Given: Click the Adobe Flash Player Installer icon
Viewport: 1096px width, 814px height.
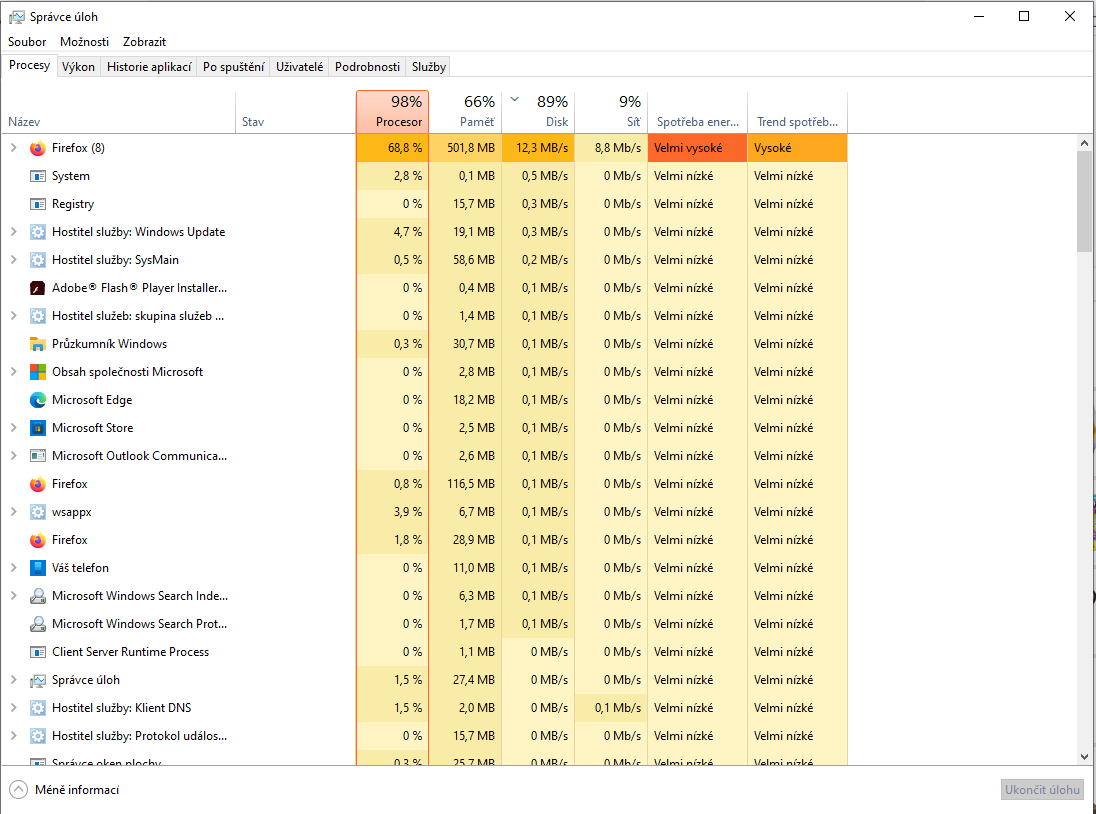Looking at the screenshot, I should (38, 288).
